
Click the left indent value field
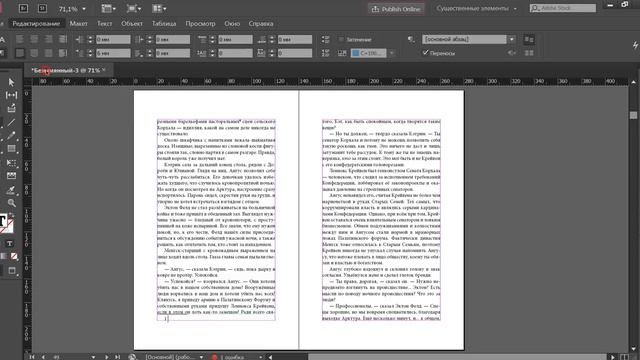point(113,39)
